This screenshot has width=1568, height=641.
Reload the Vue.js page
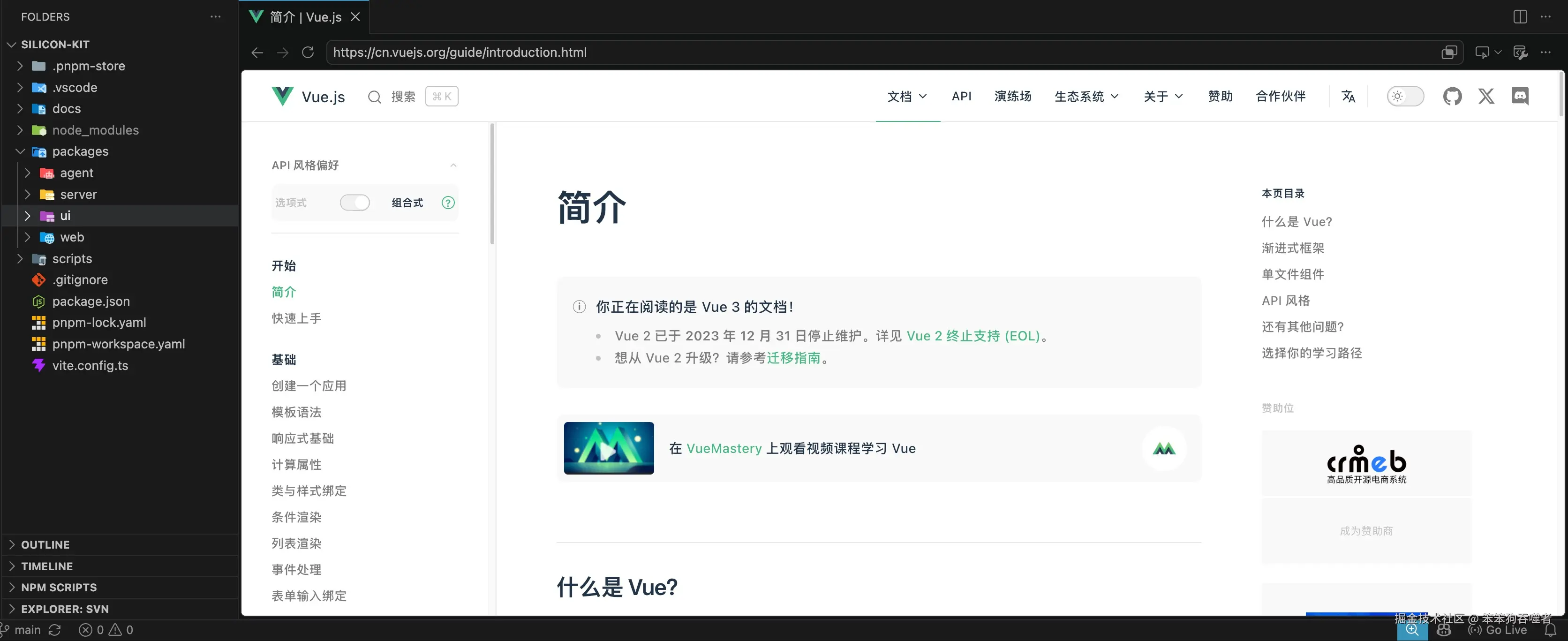point(308,53)
